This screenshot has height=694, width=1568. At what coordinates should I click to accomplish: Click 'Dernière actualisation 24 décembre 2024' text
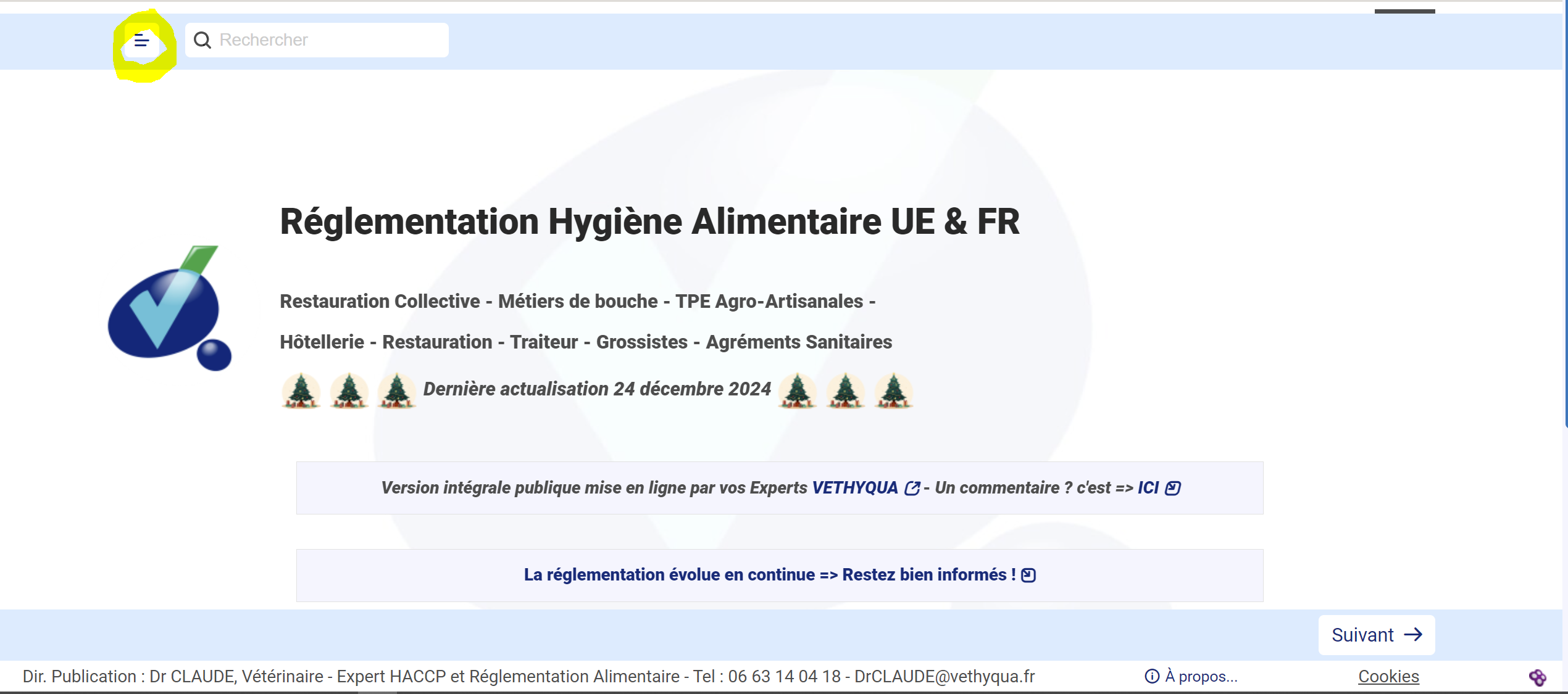pyautogui.click(x=597, y=389)
